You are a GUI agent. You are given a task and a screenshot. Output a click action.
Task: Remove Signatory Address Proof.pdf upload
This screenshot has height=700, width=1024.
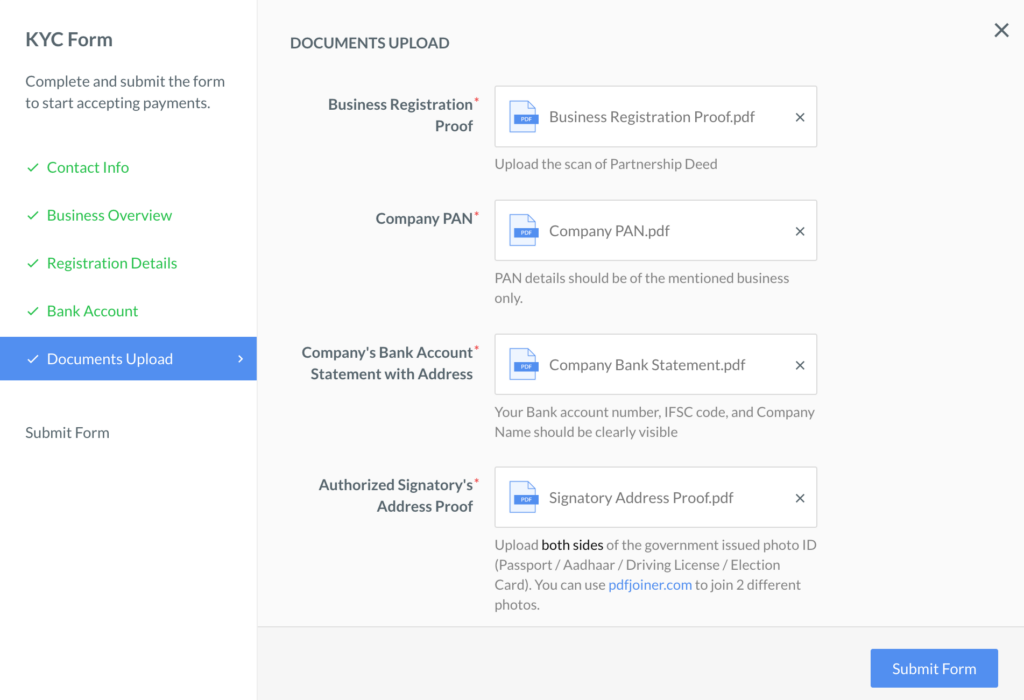799,498
